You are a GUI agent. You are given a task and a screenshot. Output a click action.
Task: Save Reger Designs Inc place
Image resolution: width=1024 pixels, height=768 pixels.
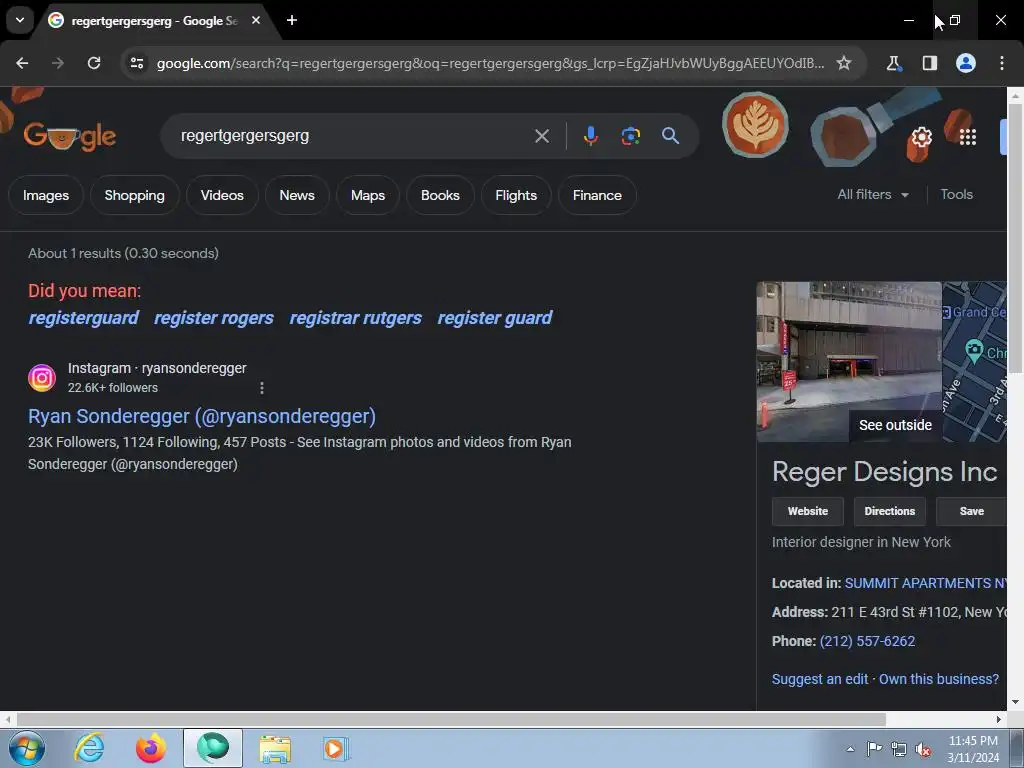(971, 511)
